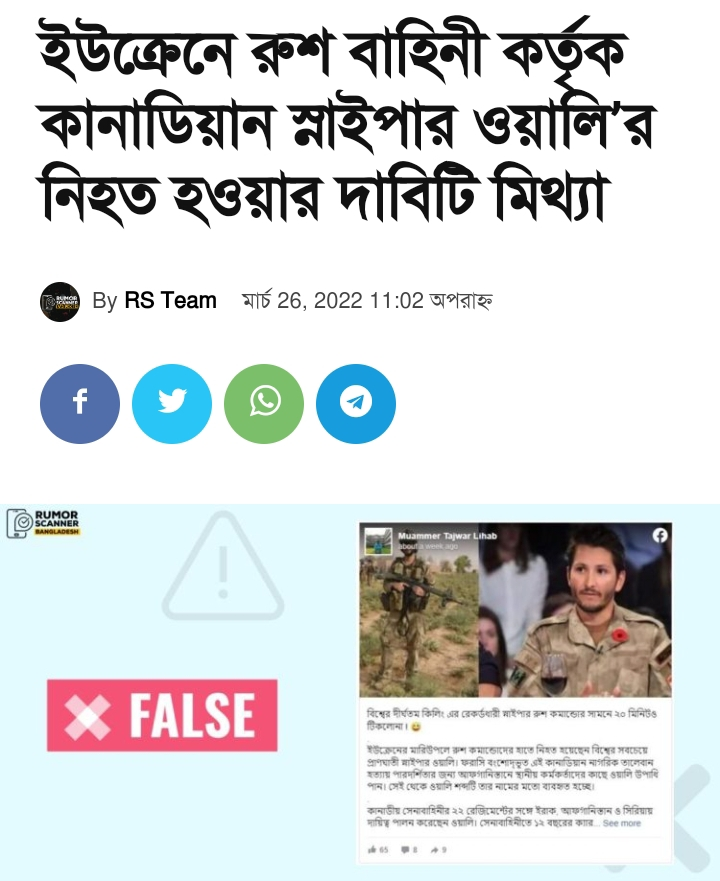
Task: Click the share count on post
Action: click(439, 850)
